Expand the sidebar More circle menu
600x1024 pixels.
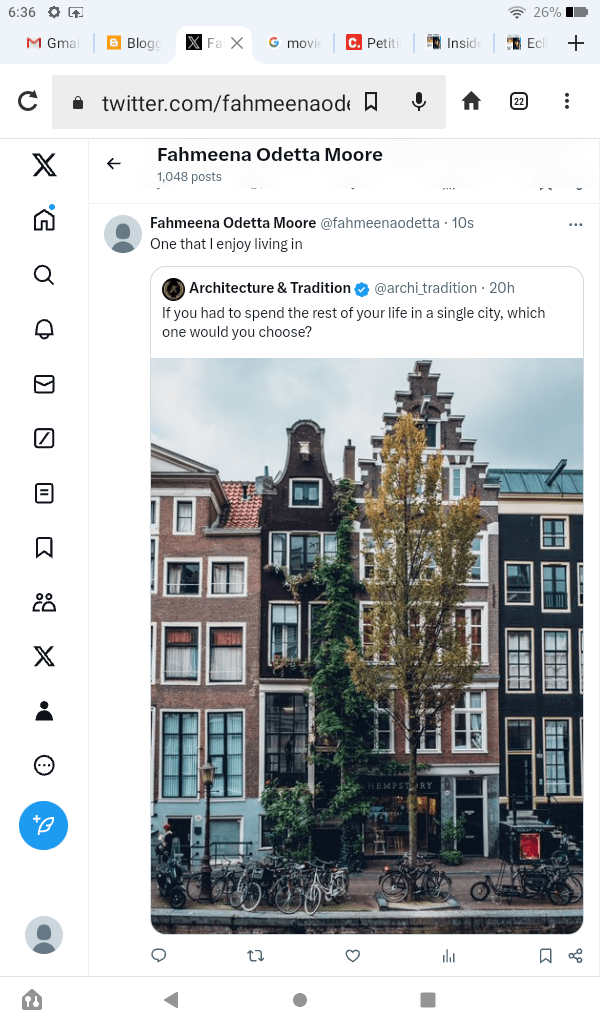44,765
